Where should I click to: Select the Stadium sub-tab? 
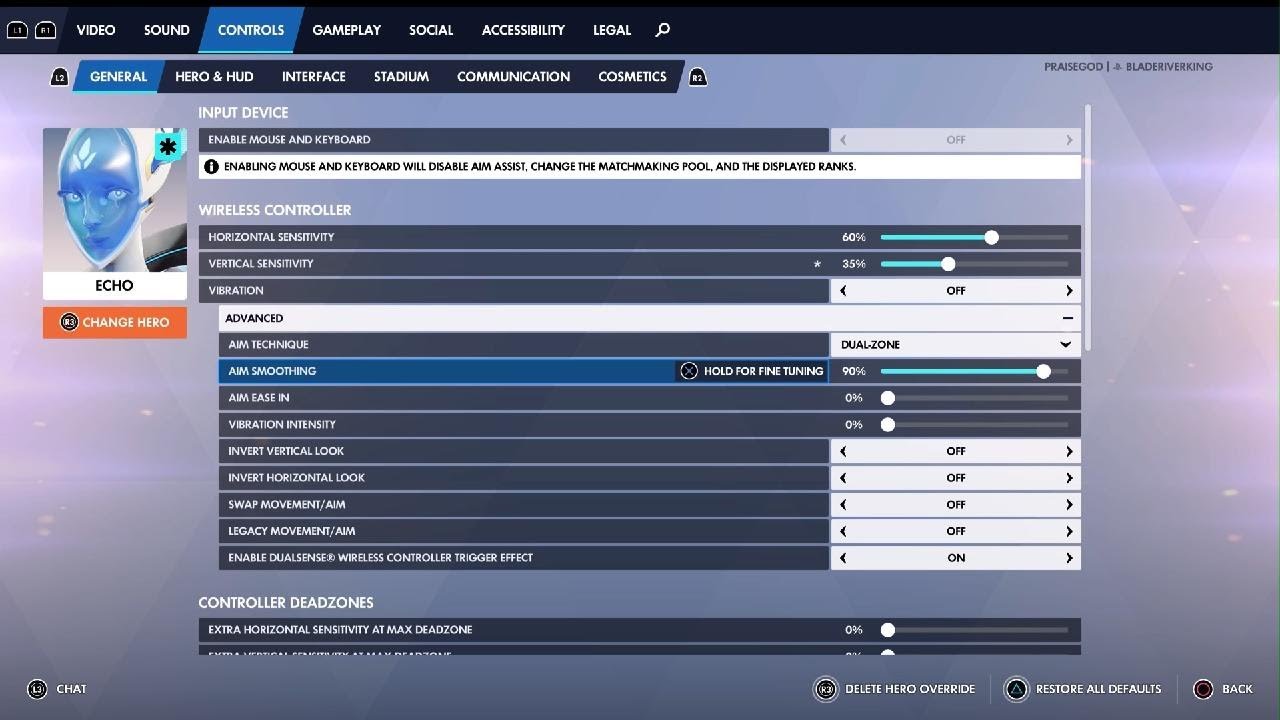click(401, 77)
